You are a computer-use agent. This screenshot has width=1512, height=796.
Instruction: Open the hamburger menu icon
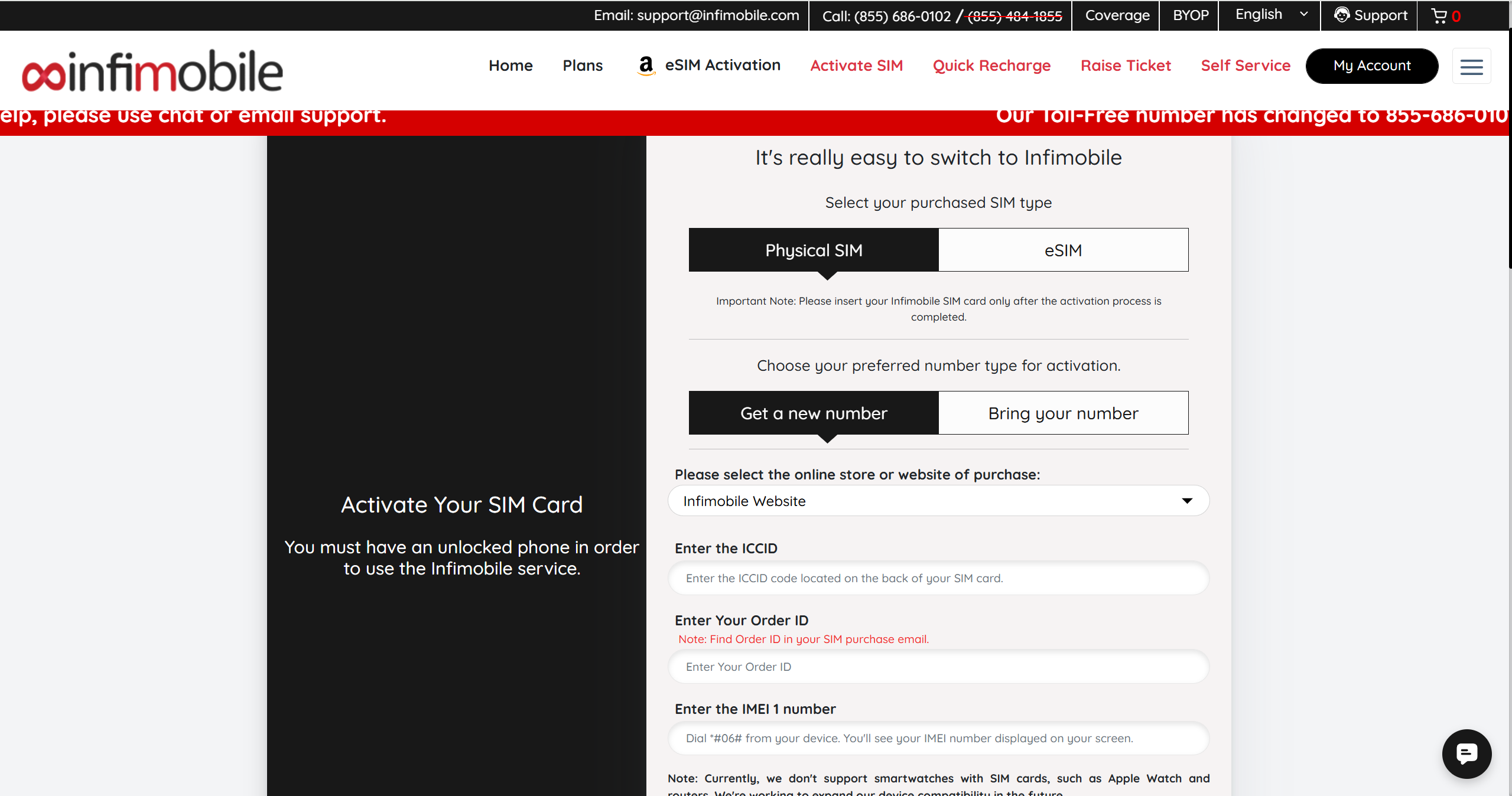[x=1471, y=66]
